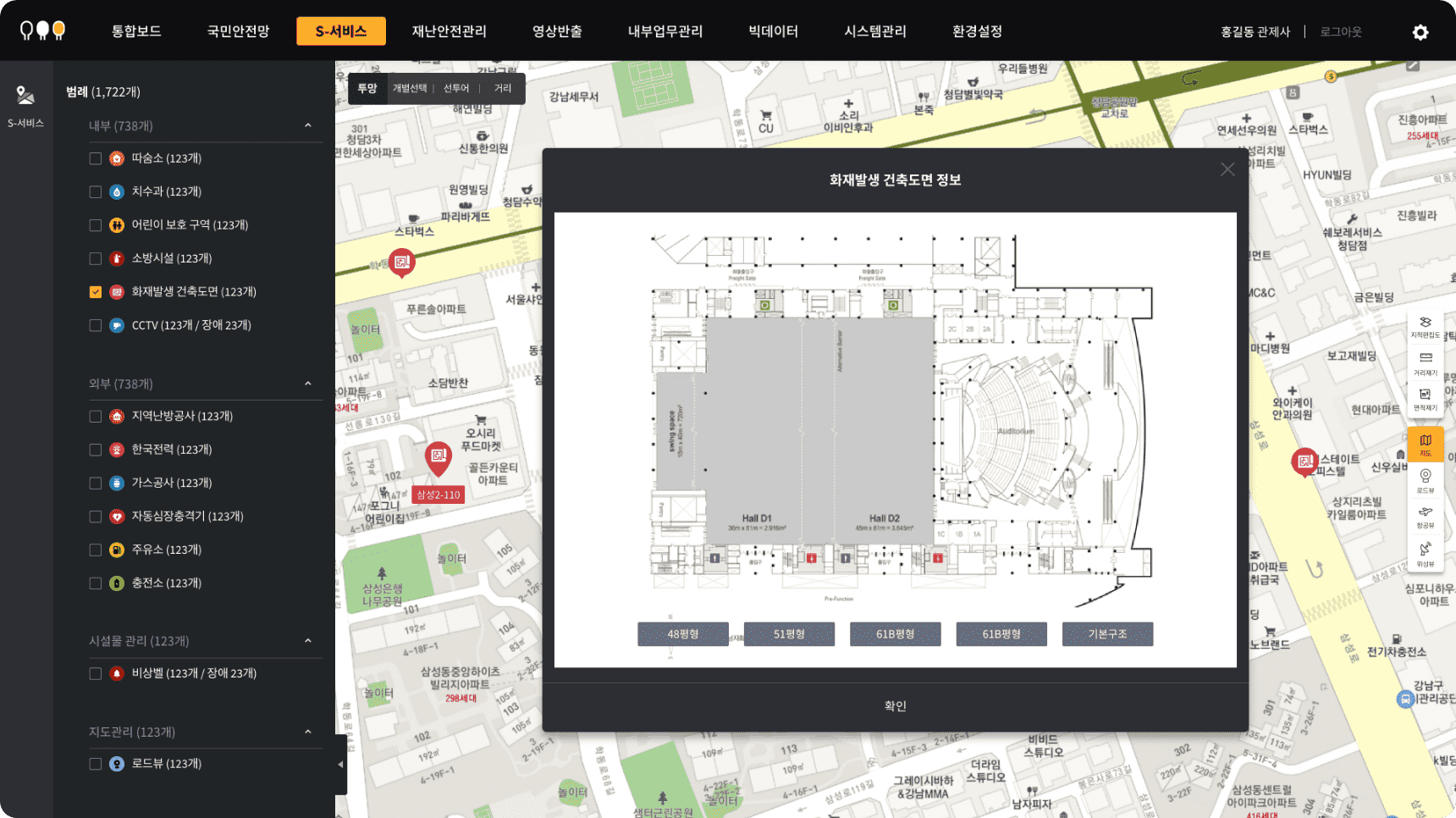This screenshot has height=818, width=1456.
Task: Click the three-bulb logo in the header
Action: tap(42, 31)
